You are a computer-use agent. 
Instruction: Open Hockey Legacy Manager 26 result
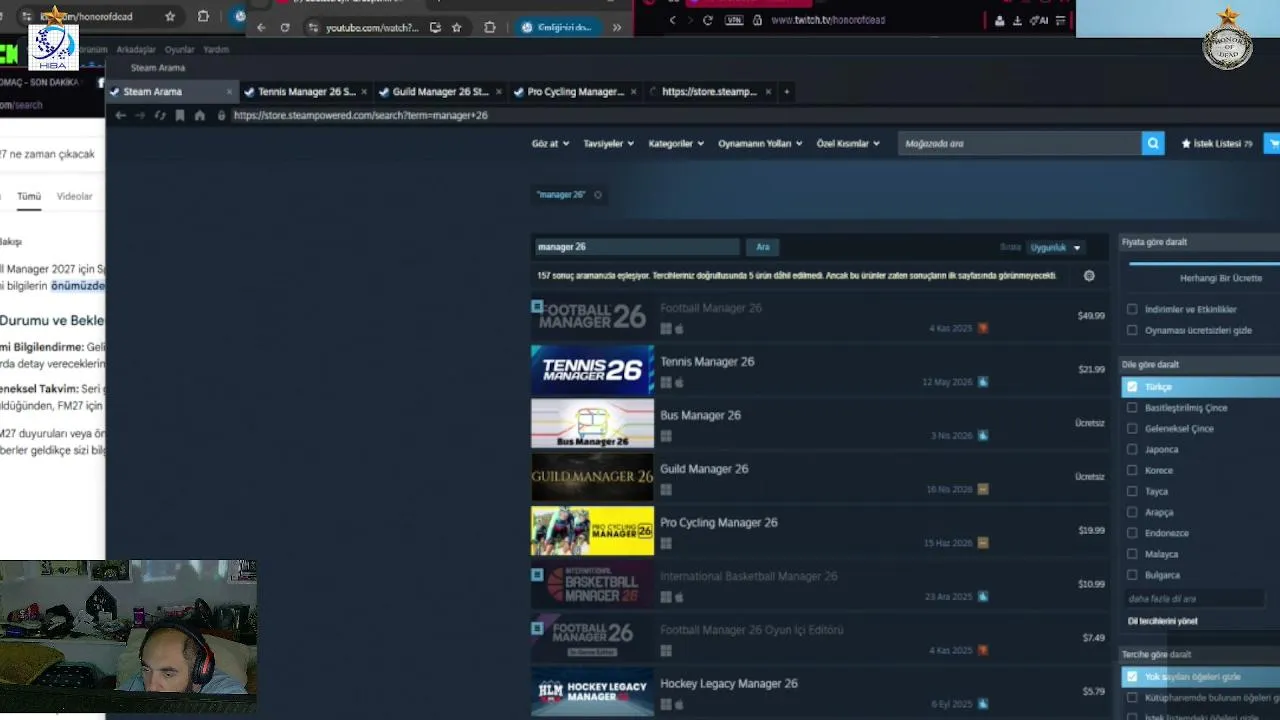tap(820, 692)
